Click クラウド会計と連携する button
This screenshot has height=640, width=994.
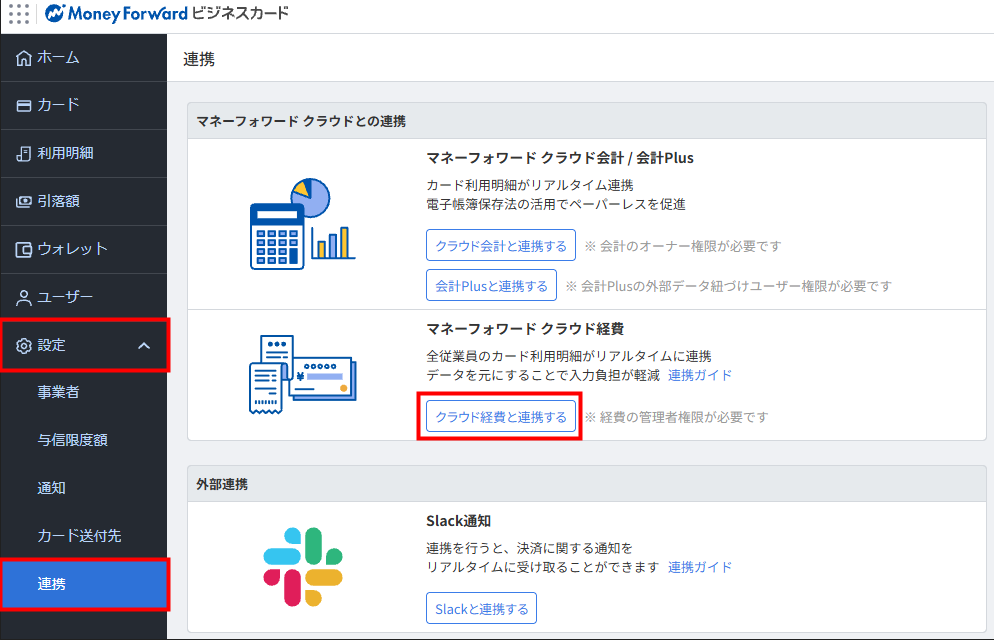click(x=500, y=246)
